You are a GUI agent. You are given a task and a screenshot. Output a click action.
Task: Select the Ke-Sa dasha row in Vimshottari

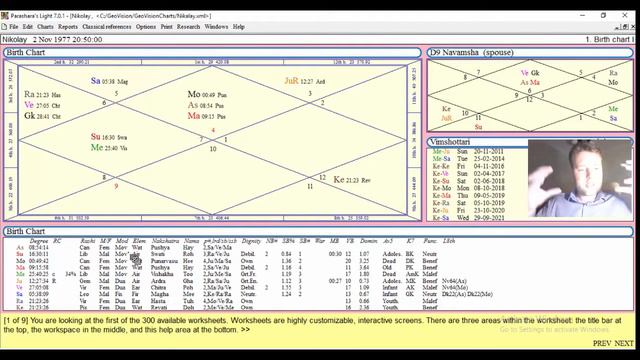click(469, 218)
